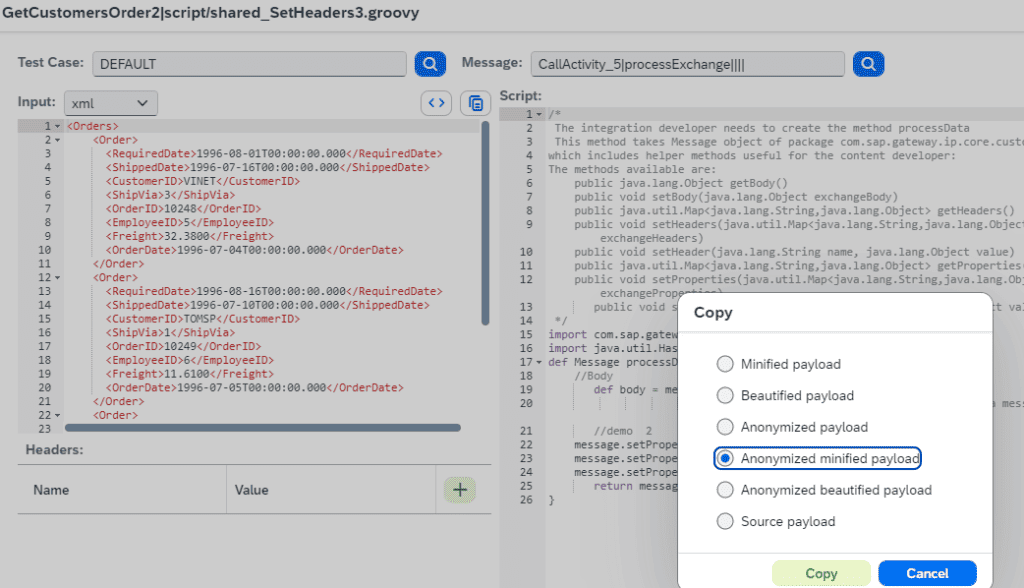This screenshot has height=588, width=1024.
Task: Click the Freight 11.6100 line
Action: [189, 374]
